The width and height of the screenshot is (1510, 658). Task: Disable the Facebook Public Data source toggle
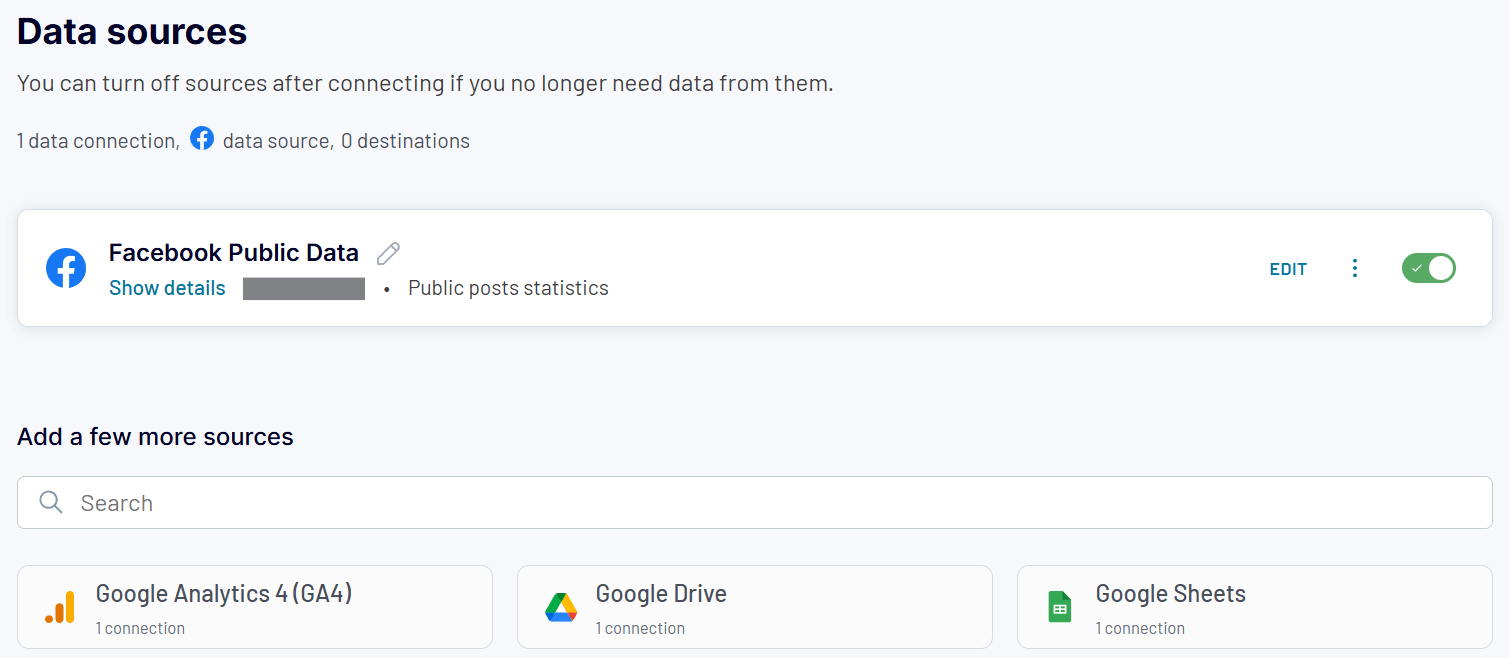click(x=1429, y=268)
